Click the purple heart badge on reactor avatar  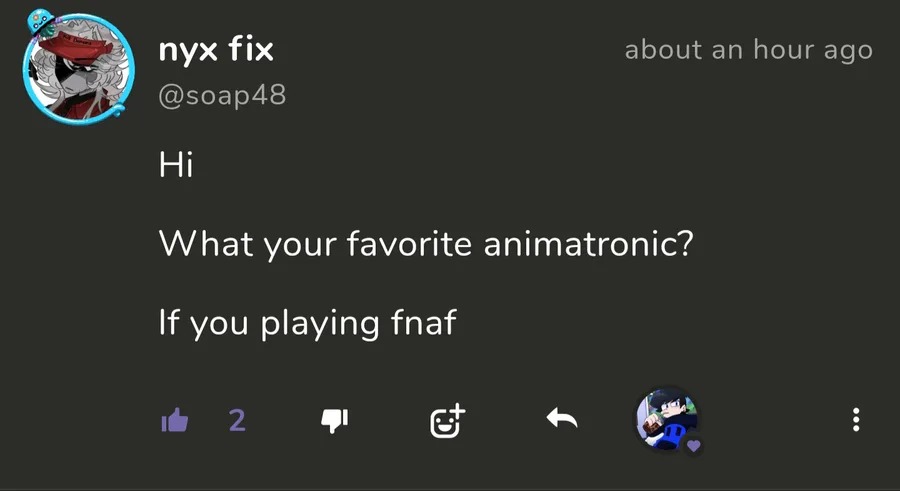click(x=693, y=445)
